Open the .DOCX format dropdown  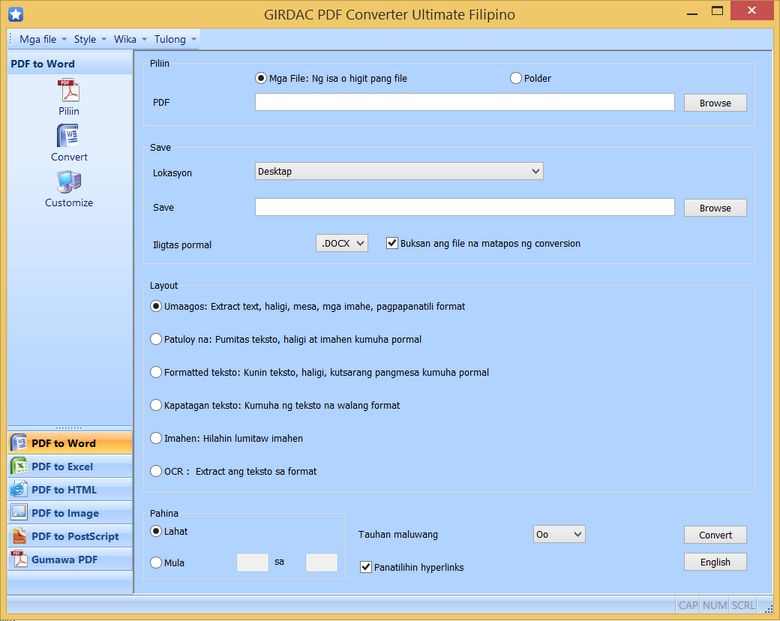[342, 243]
